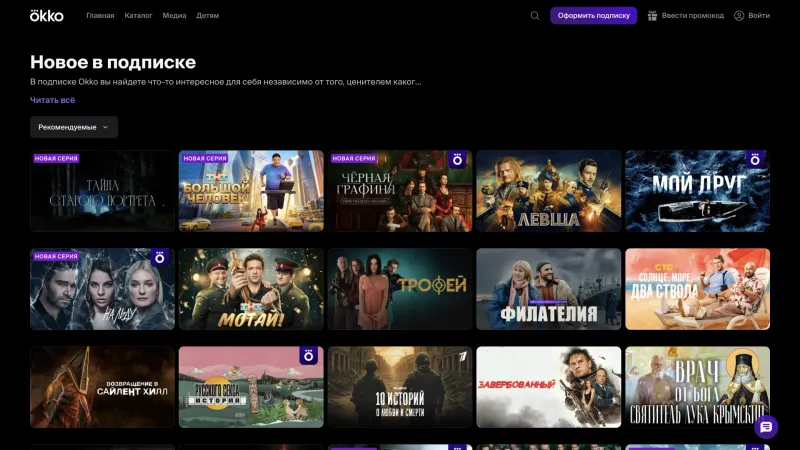Open the Трофей poster
This screenshot has height=450, width=800.
[x=400, y=289]
